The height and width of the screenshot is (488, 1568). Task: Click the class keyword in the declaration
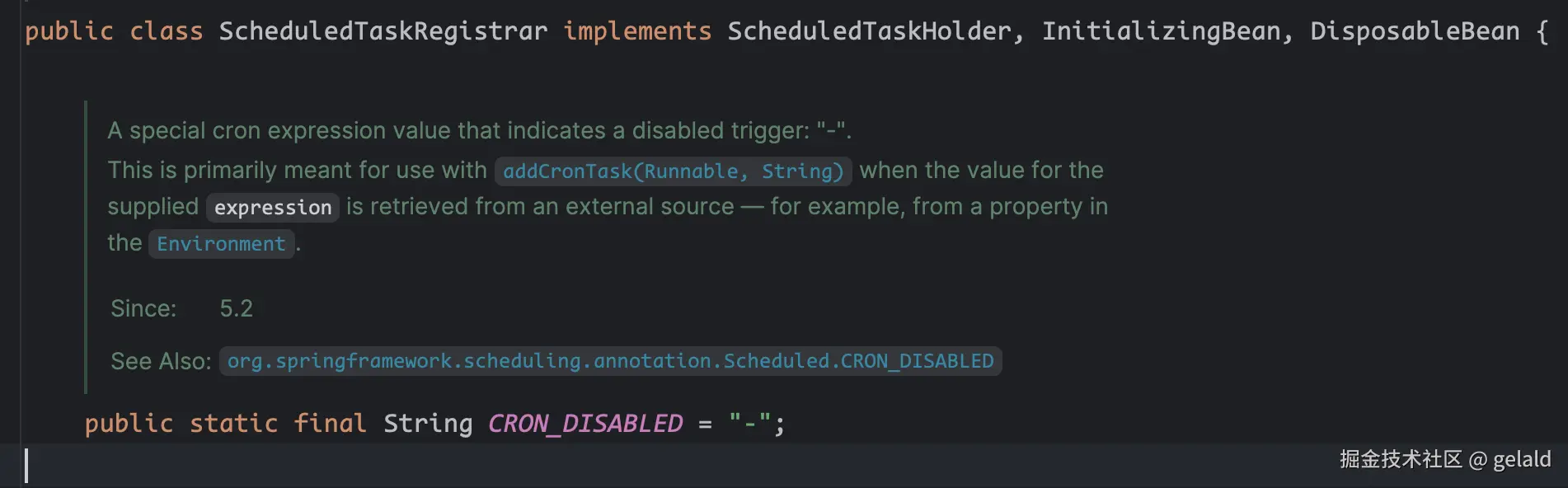coord(166,31)
